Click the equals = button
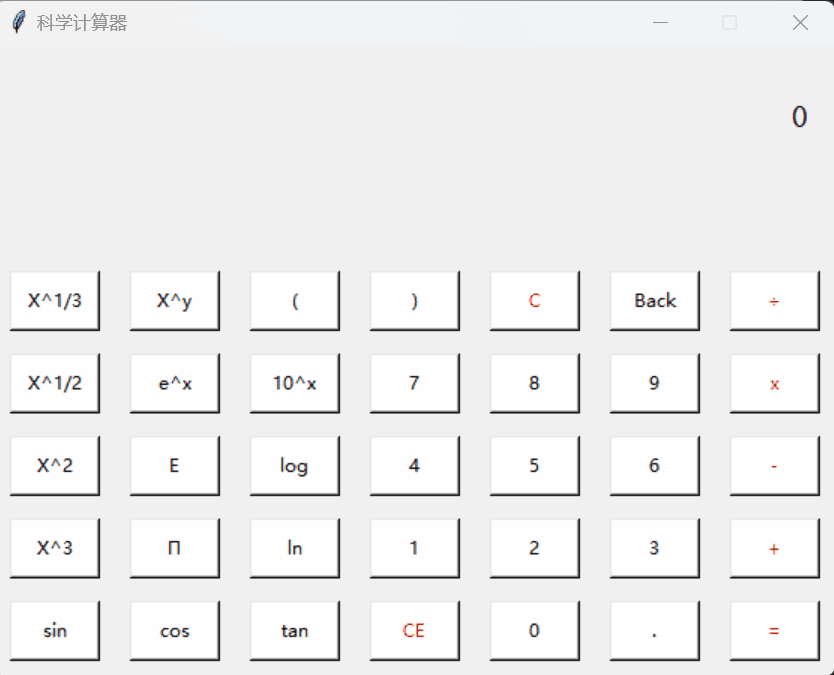 click(774, 631)
